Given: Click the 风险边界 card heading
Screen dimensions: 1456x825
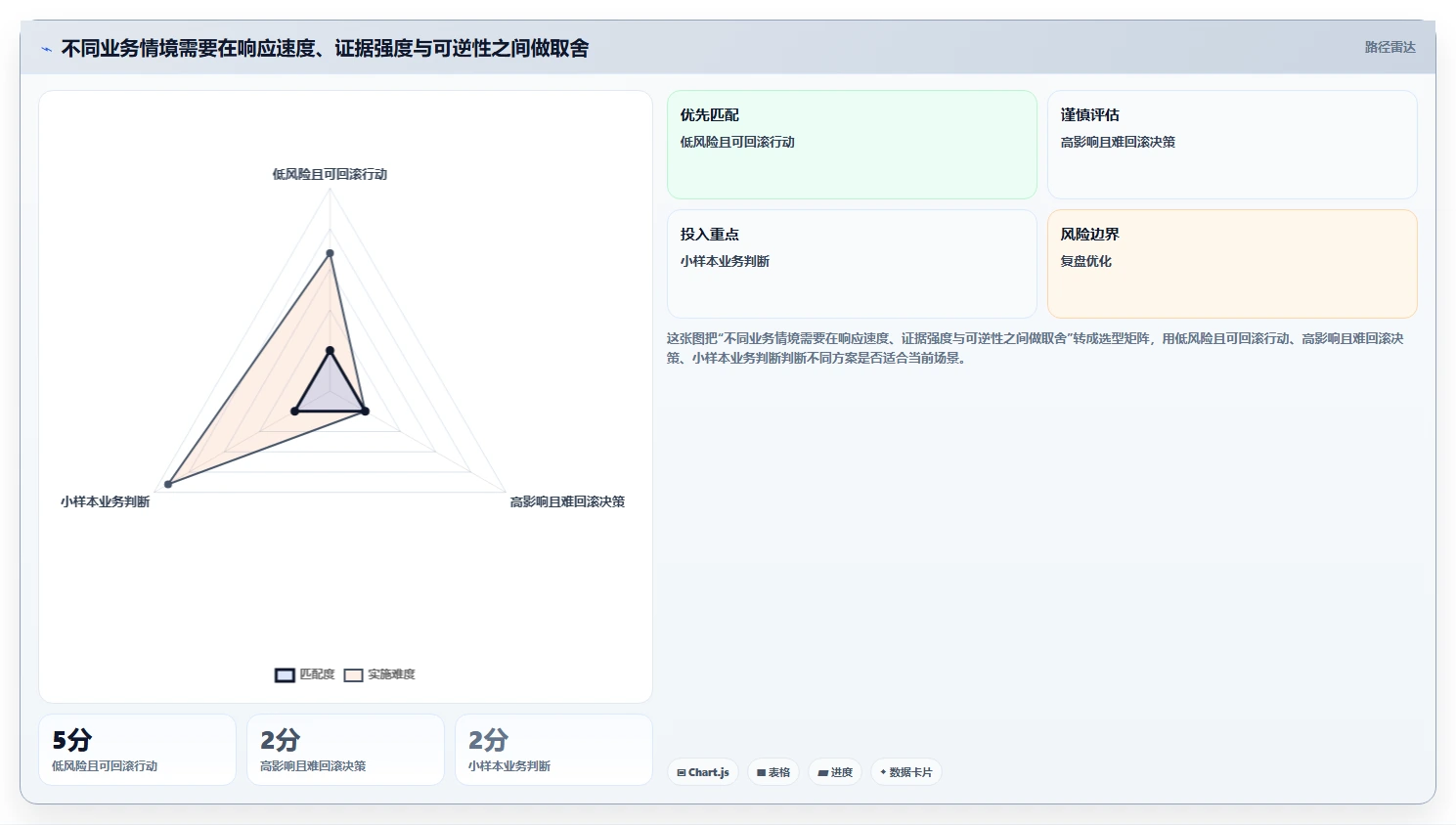Looking at the screenshot, I should click(1090, 235).
